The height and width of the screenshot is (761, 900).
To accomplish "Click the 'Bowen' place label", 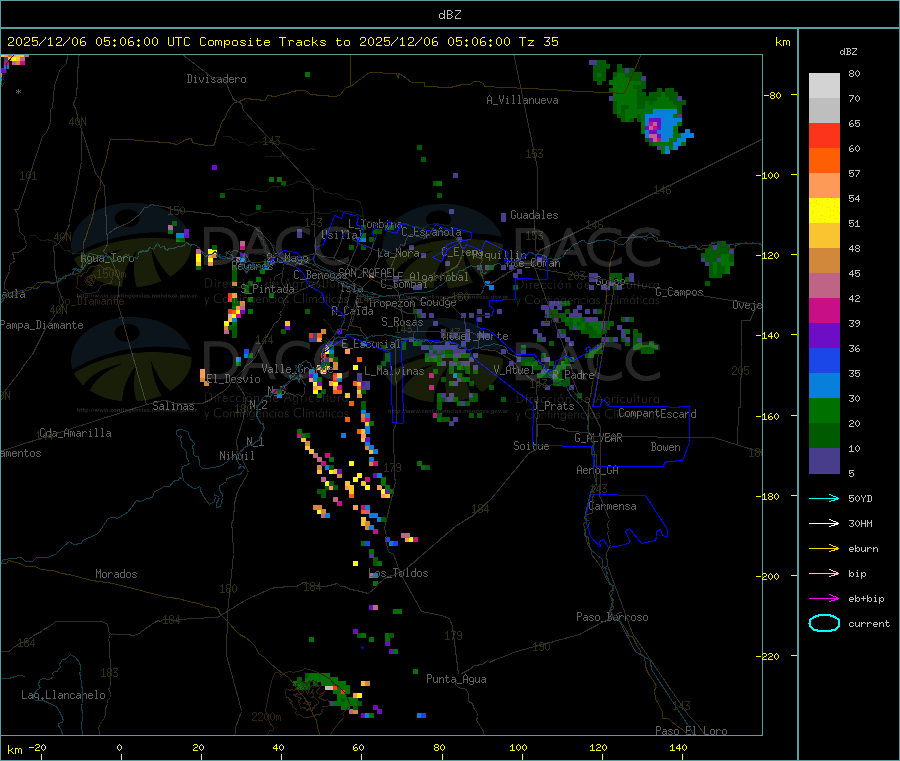I will pyautogui.click(x=665, y=447).
